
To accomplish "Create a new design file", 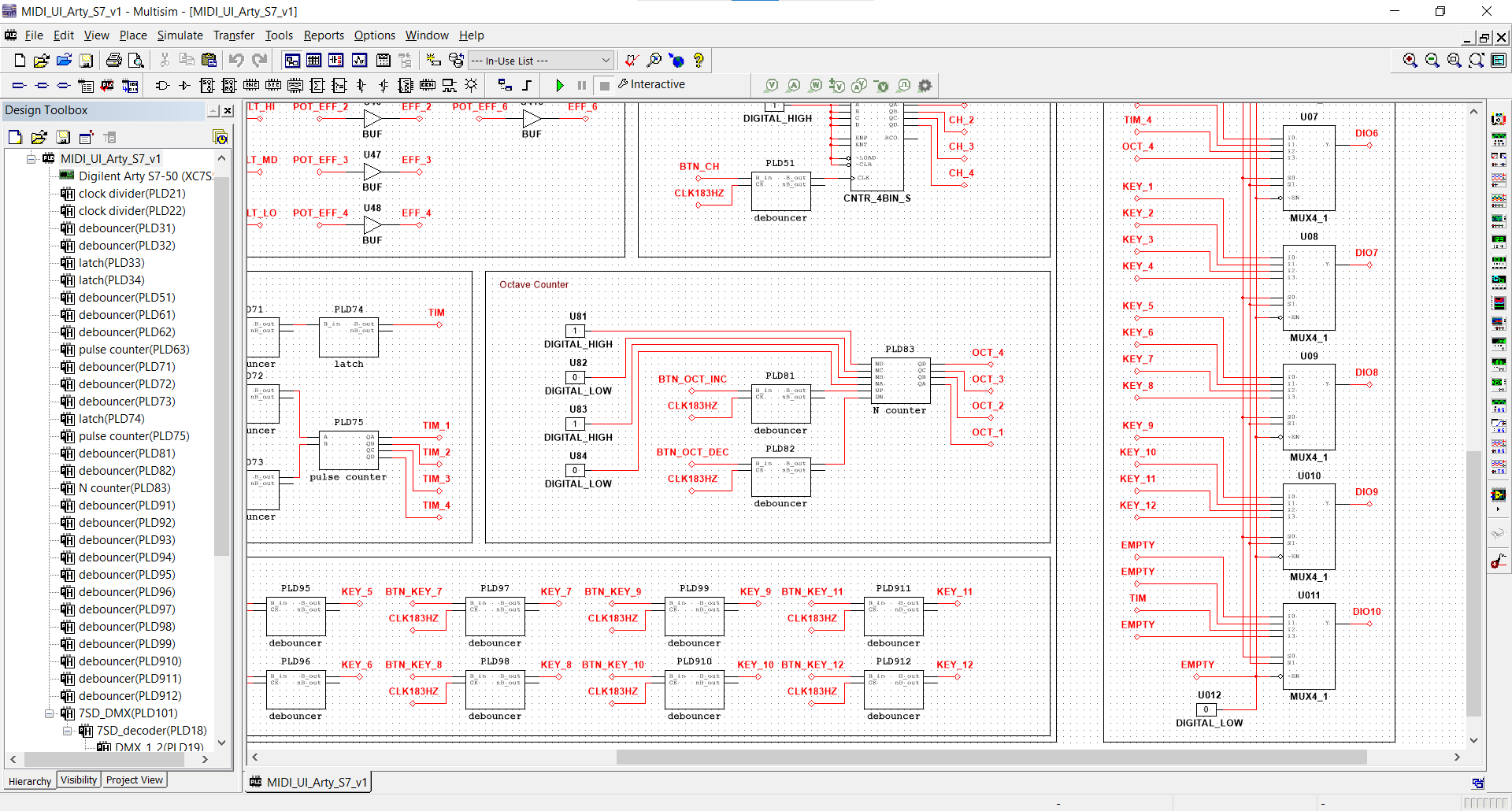I will (20, 61).
